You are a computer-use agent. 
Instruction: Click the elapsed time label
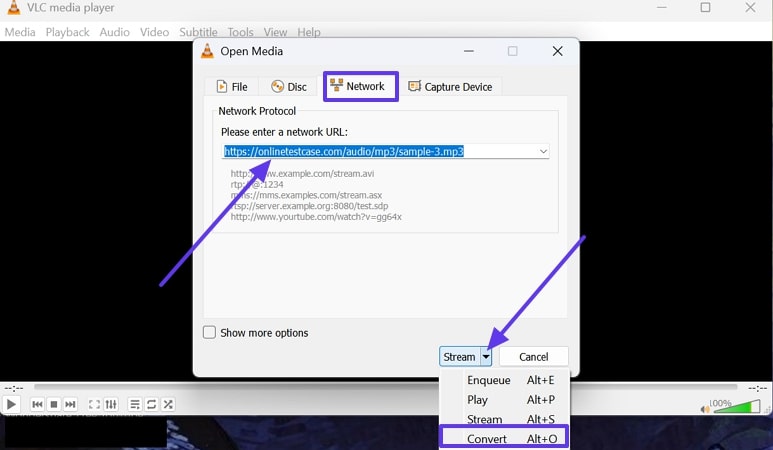[x=14, y=388]
